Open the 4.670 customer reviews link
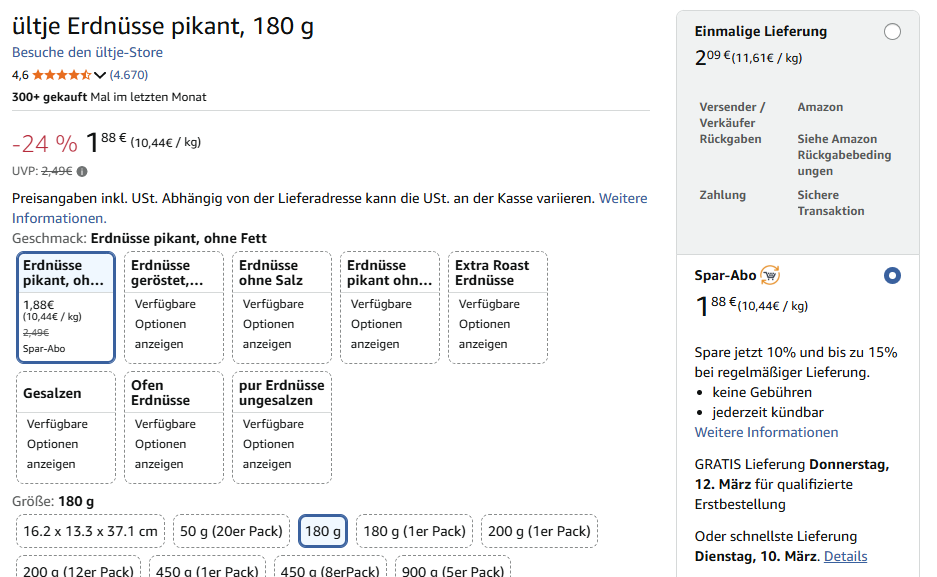 tap(129, 75)
